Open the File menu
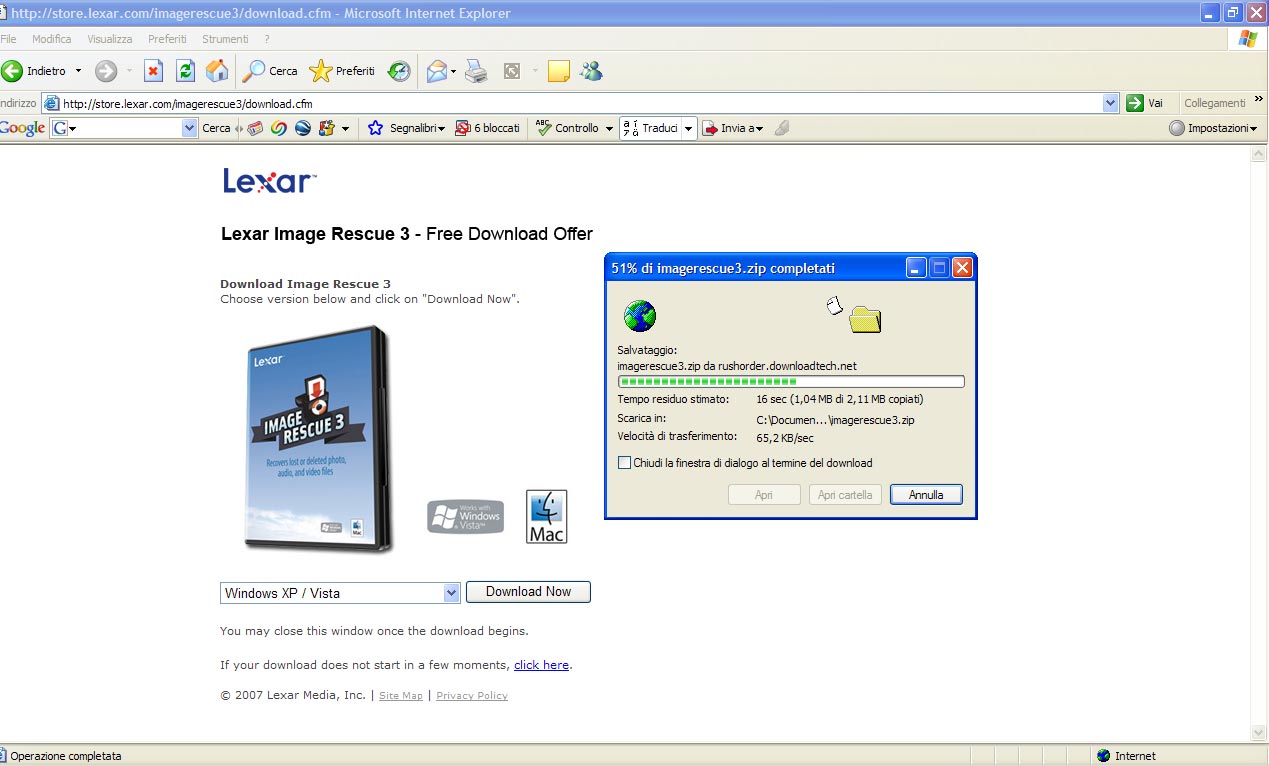 (8, 39)
